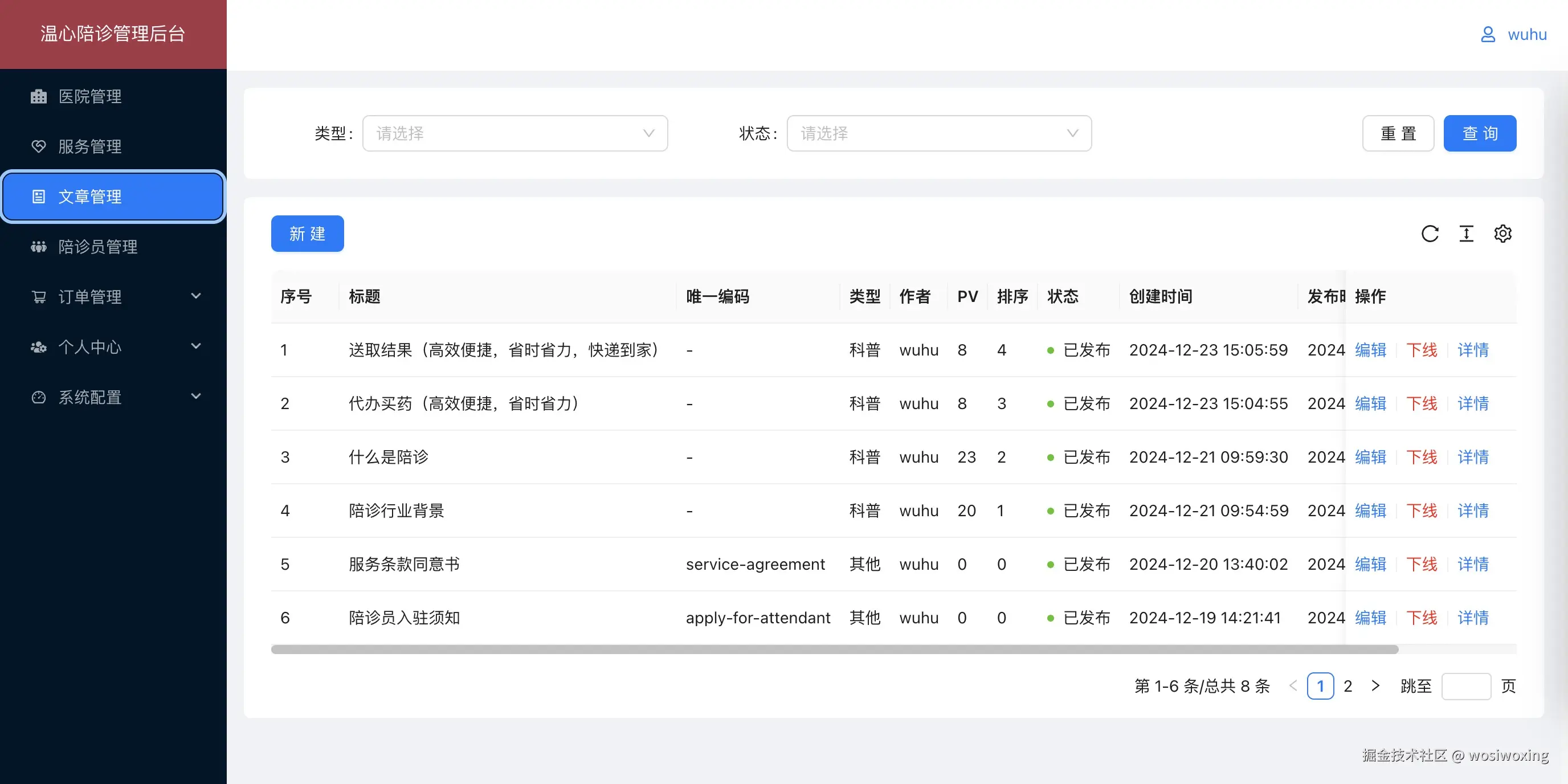Open the 状态 dropdown

[x=938, y=133]
